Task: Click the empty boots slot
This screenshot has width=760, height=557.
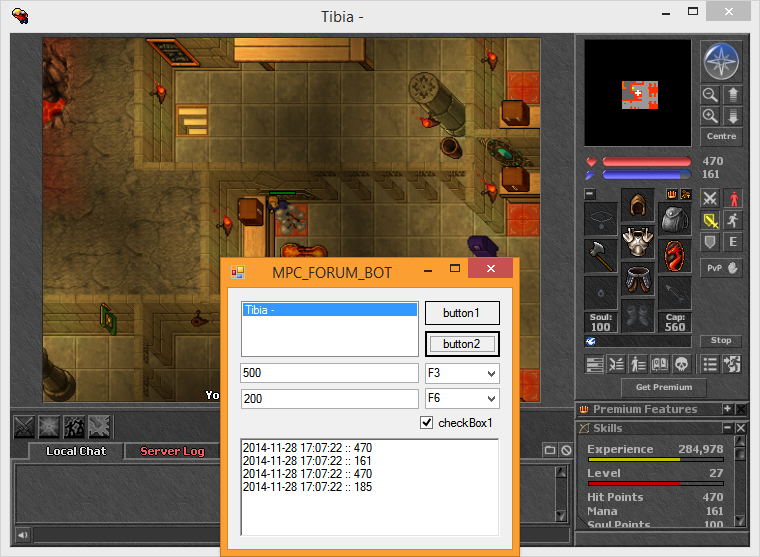Action: [637, 316]
